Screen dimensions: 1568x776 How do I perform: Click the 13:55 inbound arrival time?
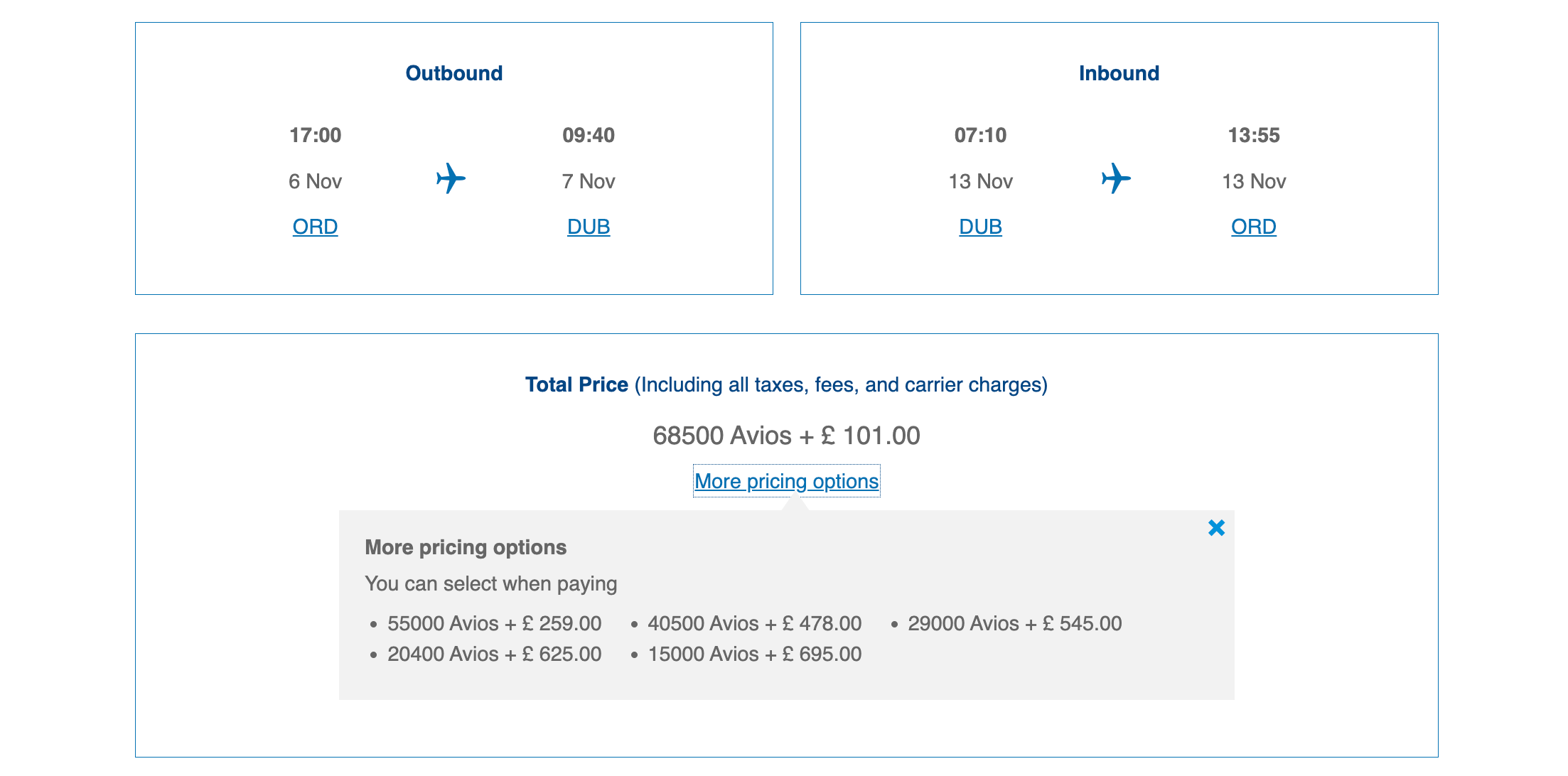[x=1253, y=135]
